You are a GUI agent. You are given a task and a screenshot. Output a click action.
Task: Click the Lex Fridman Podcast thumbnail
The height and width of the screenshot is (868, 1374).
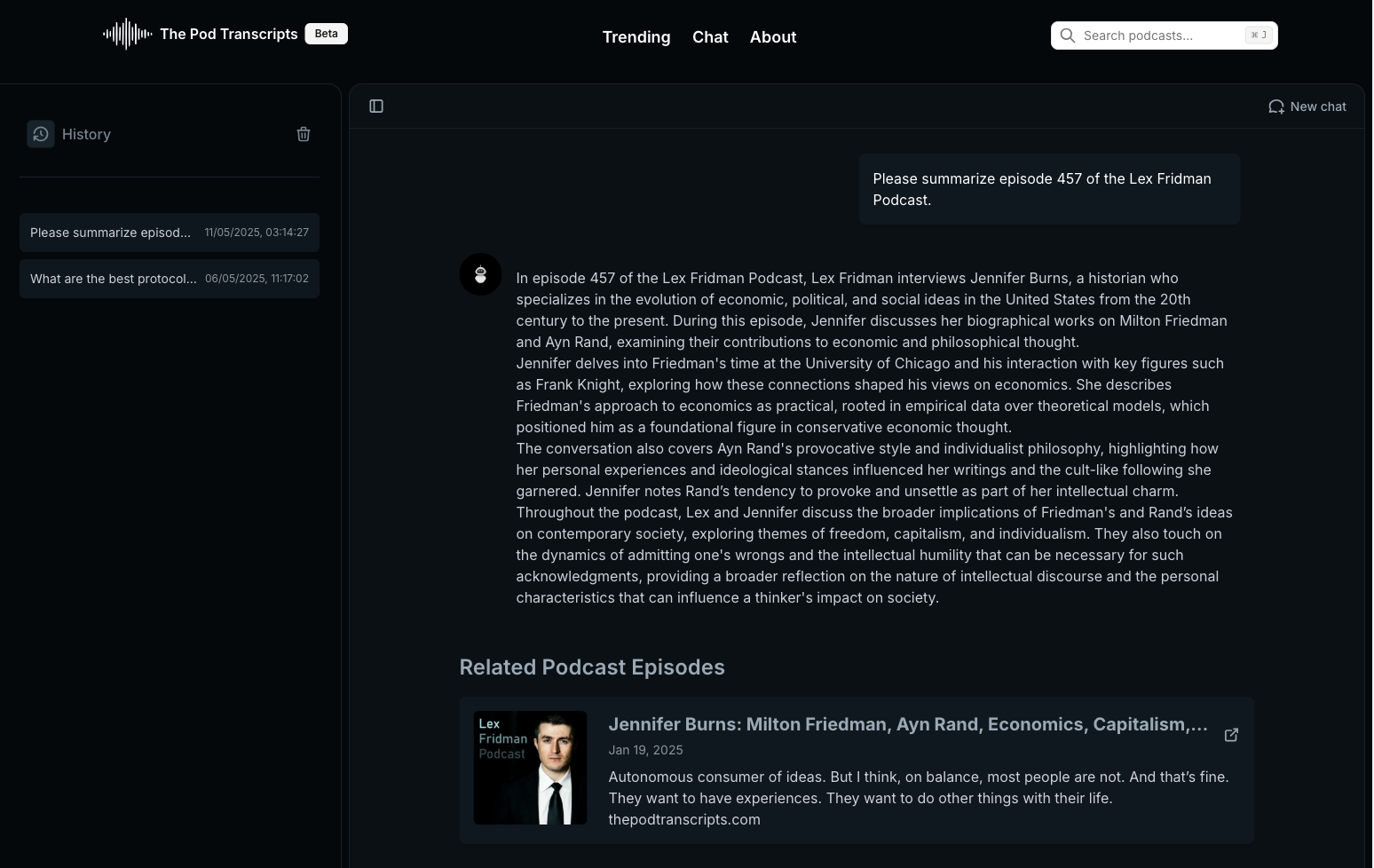pyautogui.click(x=530, y=768)
